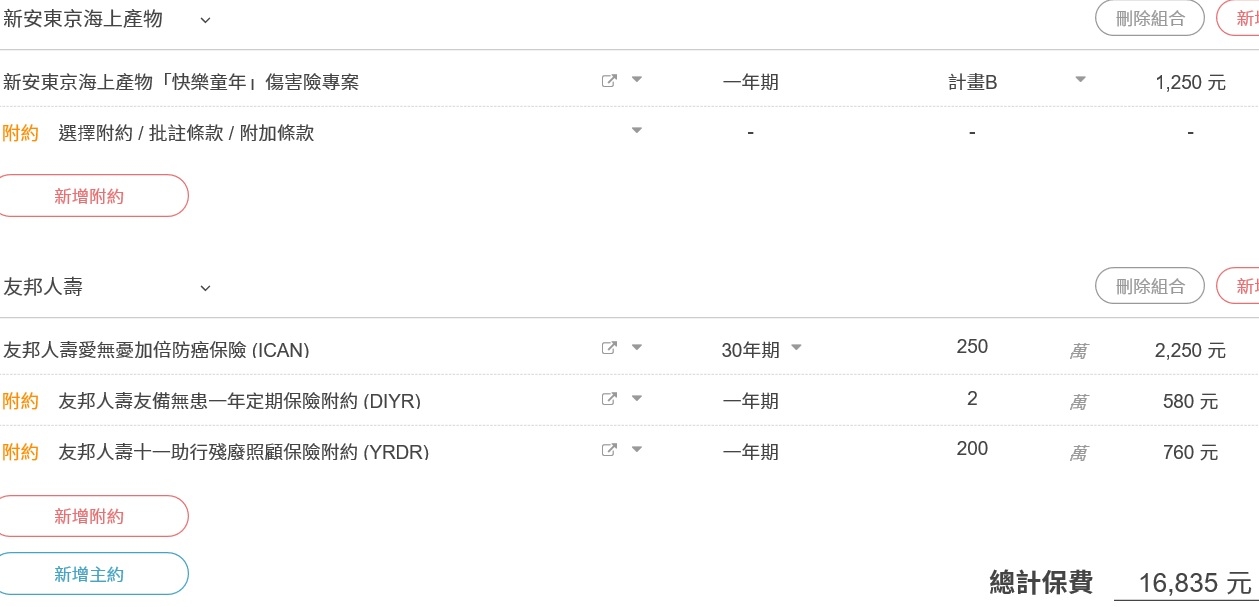
Task: Expand the 友邦人壽 company selector
Action: (108, 287)
